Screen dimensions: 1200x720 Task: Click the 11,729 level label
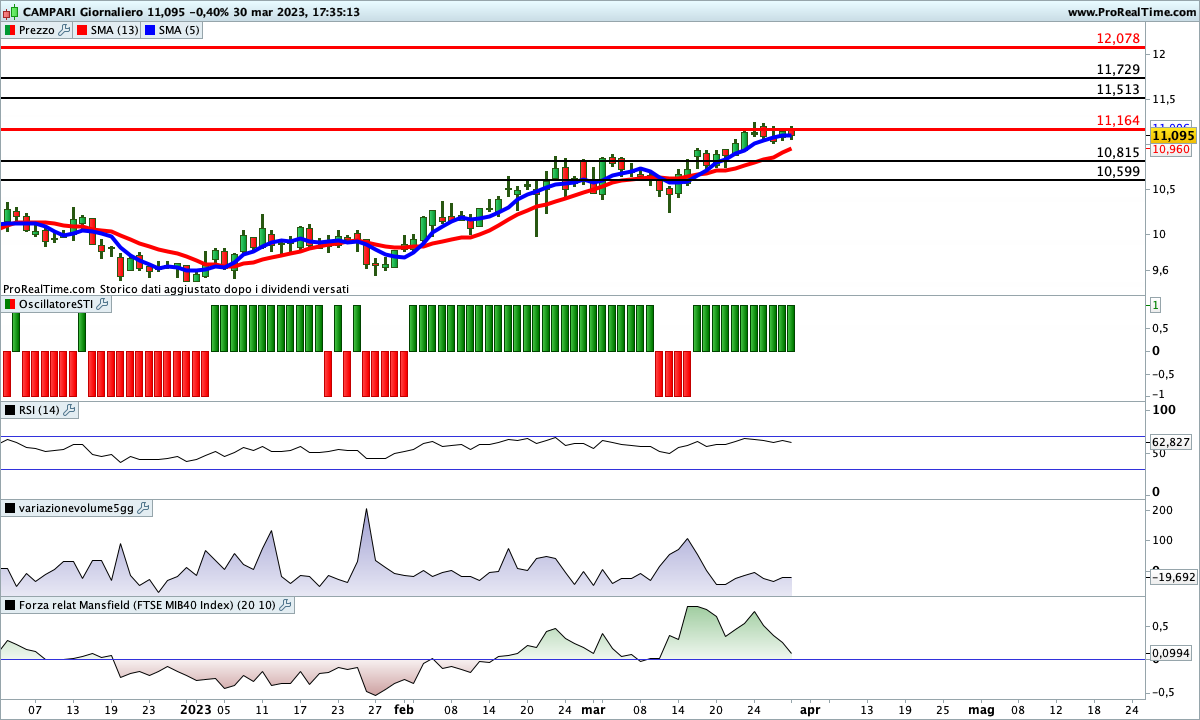(x=1118, y=69)
